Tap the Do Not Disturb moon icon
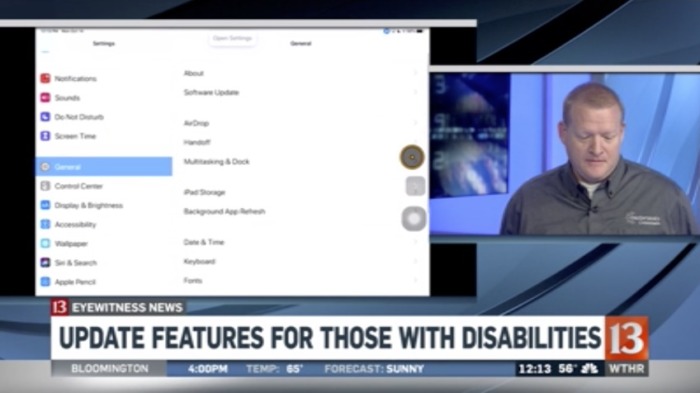700x393 pixels. (45, 117)
